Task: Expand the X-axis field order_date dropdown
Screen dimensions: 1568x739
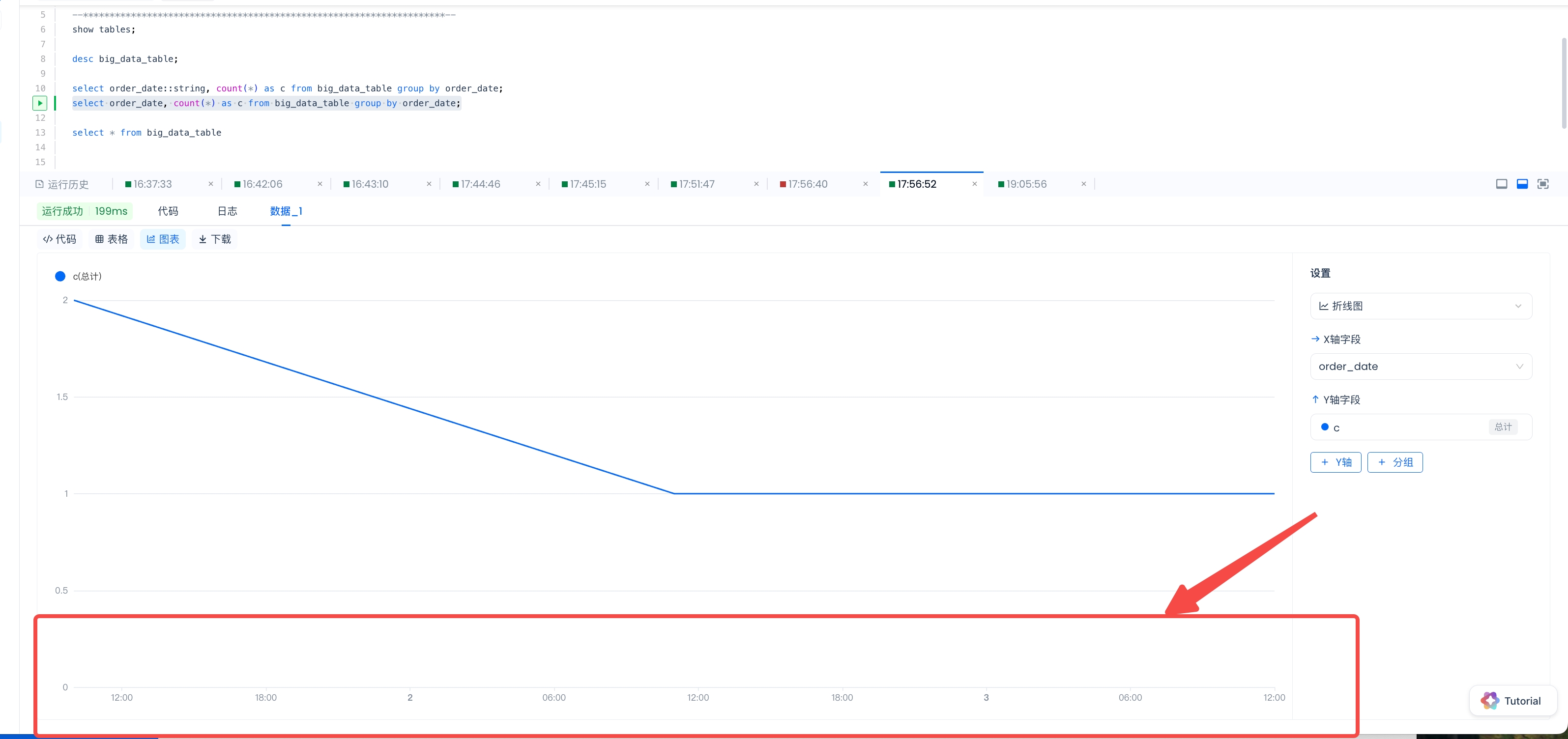Action: click(1421, 366)
